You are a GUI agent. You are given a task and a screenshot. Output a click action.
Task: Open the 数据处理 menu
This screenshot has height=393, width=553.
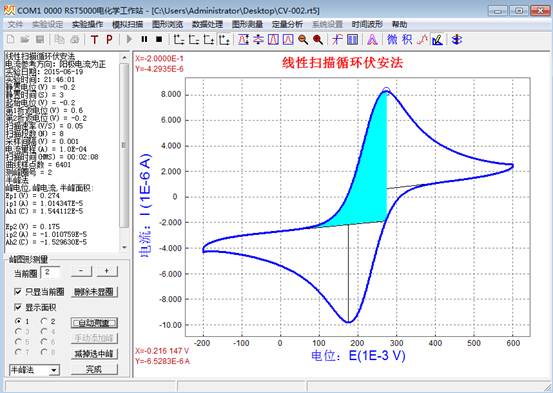(207, 24)
